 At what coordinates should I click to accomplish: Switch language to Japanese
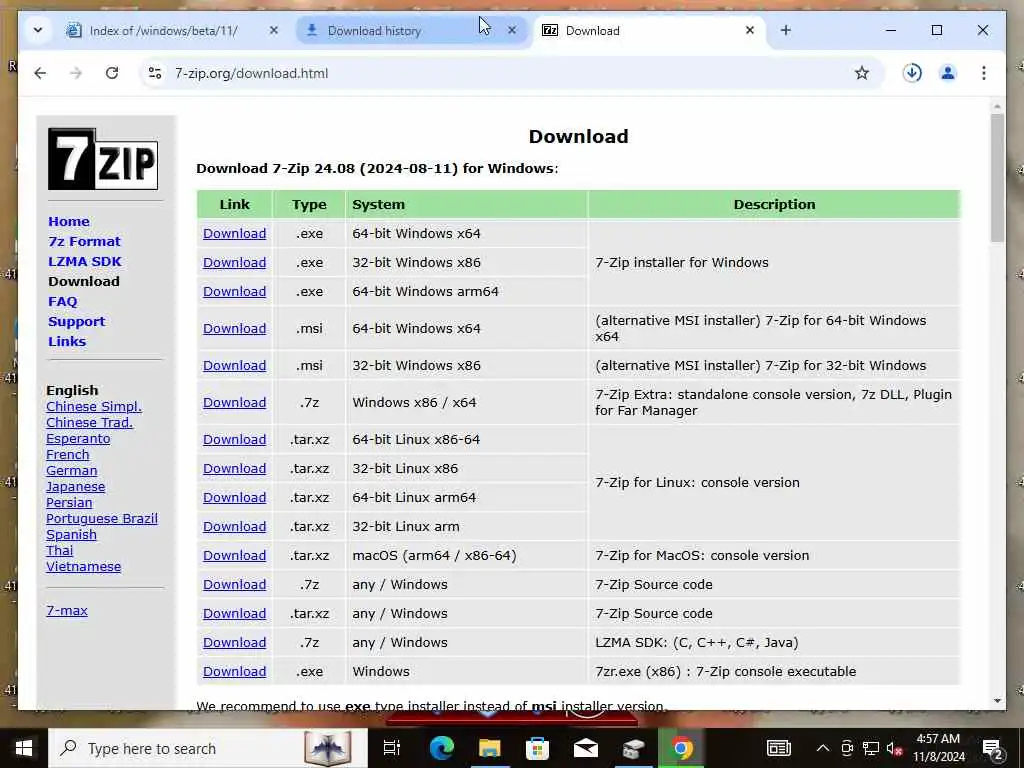(75, 487)
